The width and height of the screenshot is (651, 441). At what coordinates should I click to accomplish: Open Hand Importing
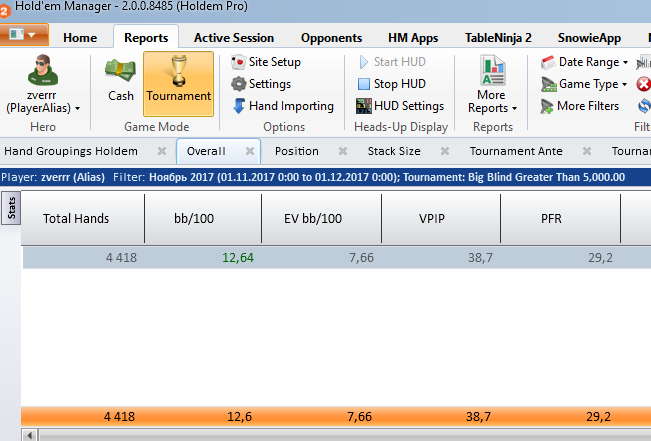pos(283,106)
